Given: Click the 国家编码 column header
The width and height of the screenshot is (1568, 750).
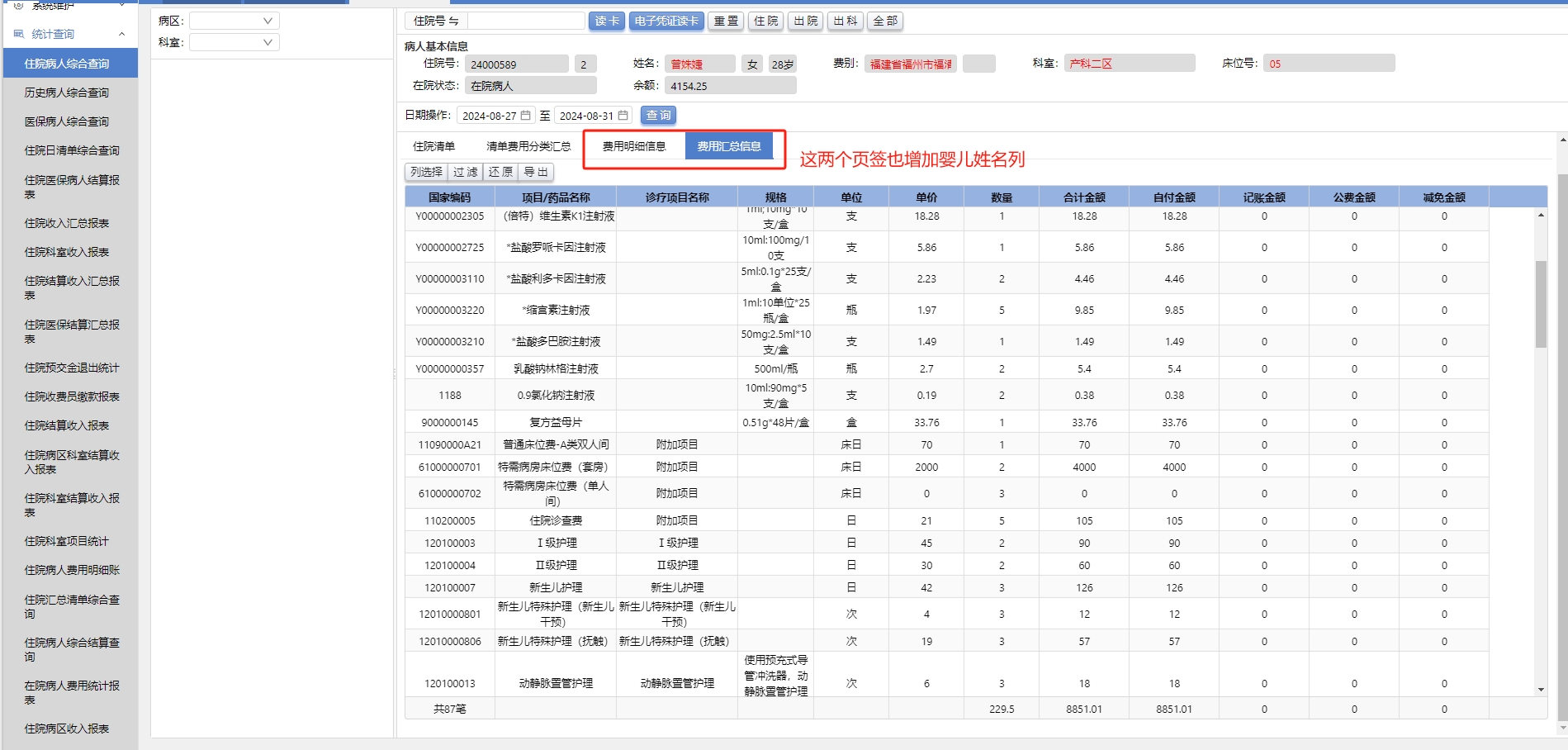Looking at the screenshot, I should [x=450, y=197].
